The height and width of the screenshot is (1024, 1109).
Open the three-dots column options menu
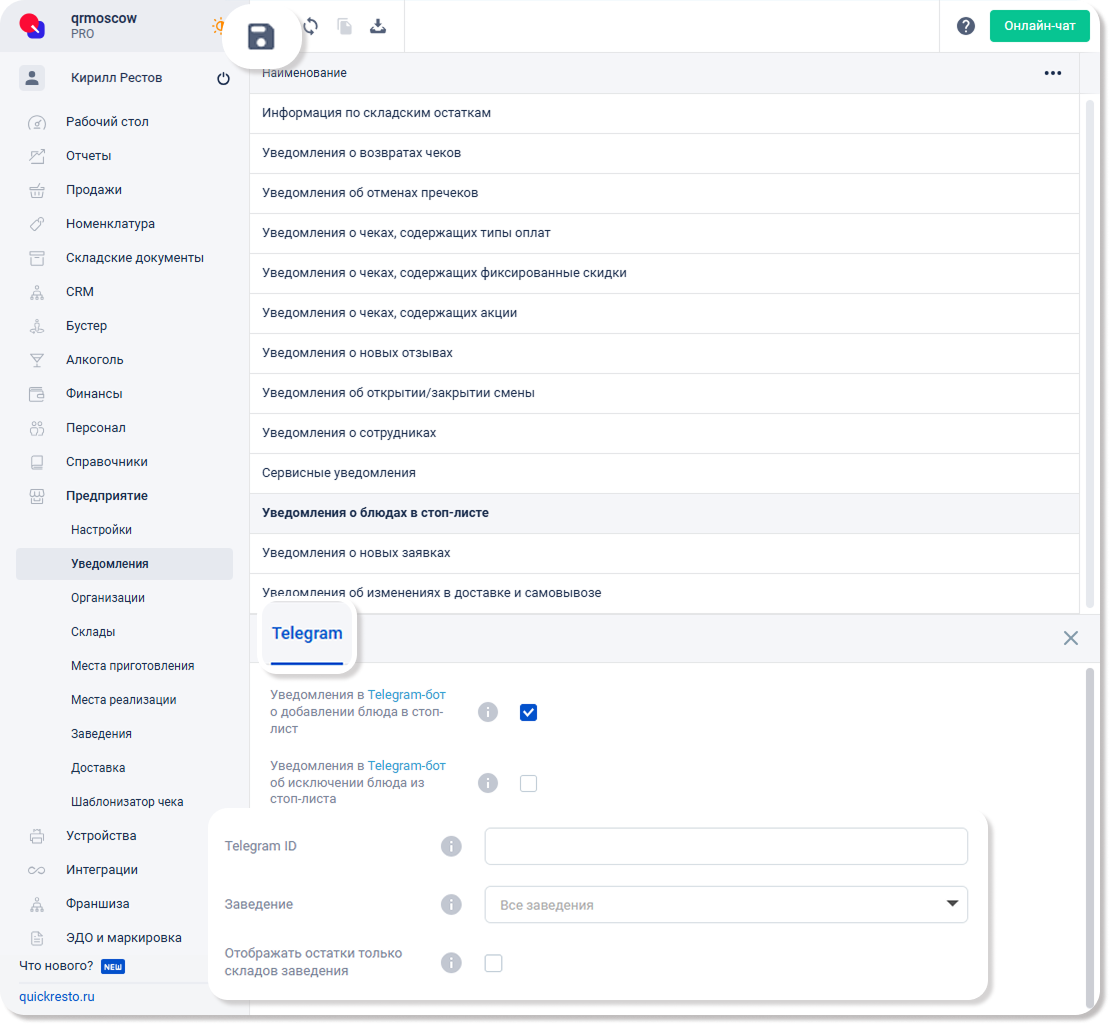1052,73
